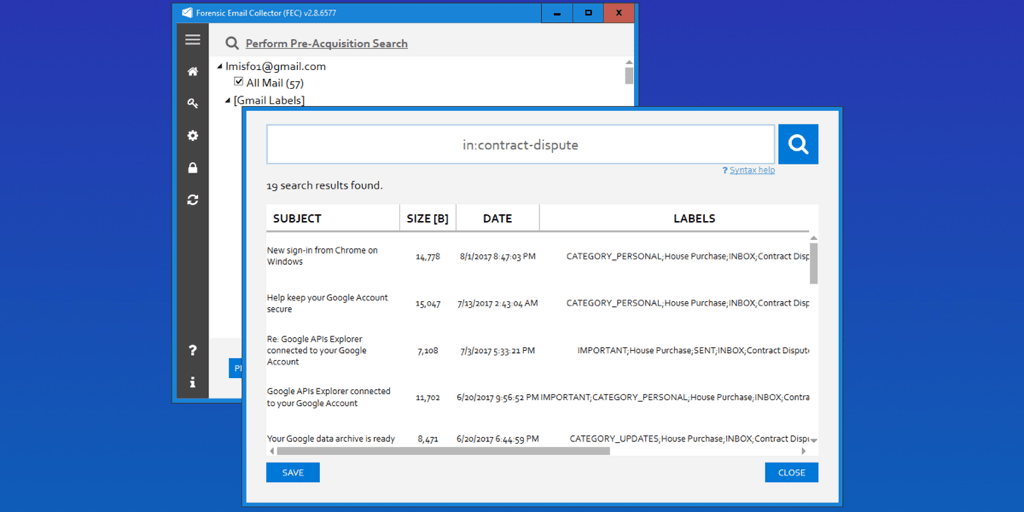Uncheck the All Mail (57) checkbox
Image resolution: width=1024 pixels, height=512 pixels.
(x=238, y=82)
